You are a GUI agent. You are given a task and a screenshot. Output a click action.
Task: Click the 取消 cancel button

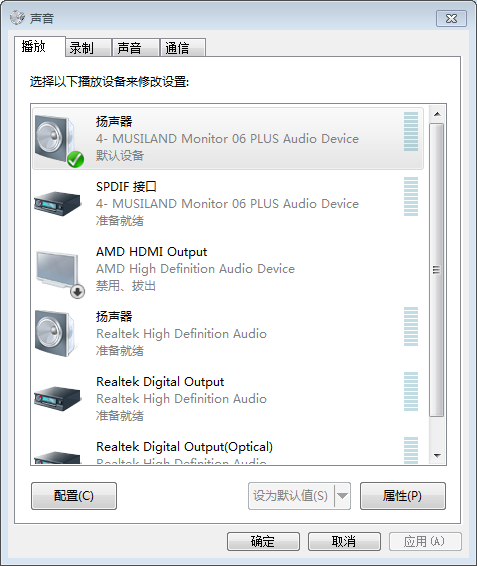tap(344, 541)
